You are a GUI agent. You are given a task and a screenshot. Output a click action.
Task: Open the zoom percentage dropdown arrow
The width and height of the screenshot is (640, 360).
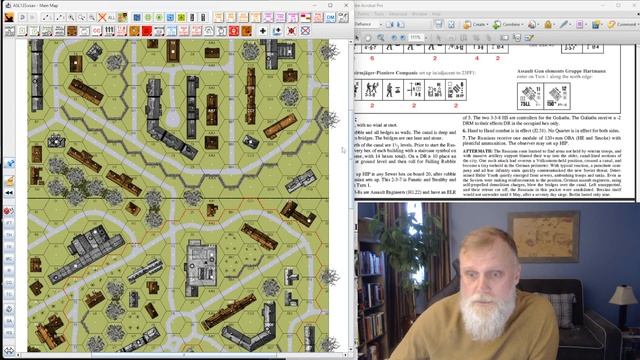click(426, 38)
